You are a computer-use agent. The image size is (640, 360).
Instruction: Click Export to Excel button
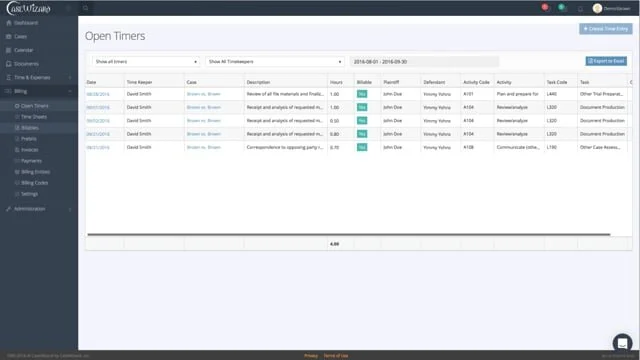click(606, 61)
